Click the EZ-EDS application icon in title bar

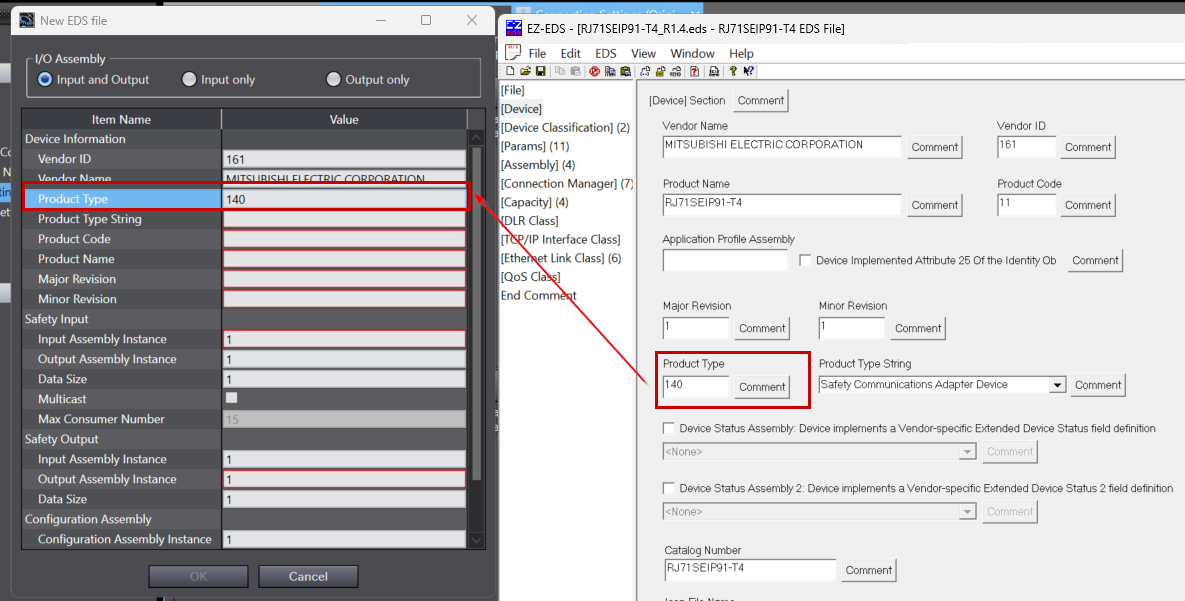[514, 29]
